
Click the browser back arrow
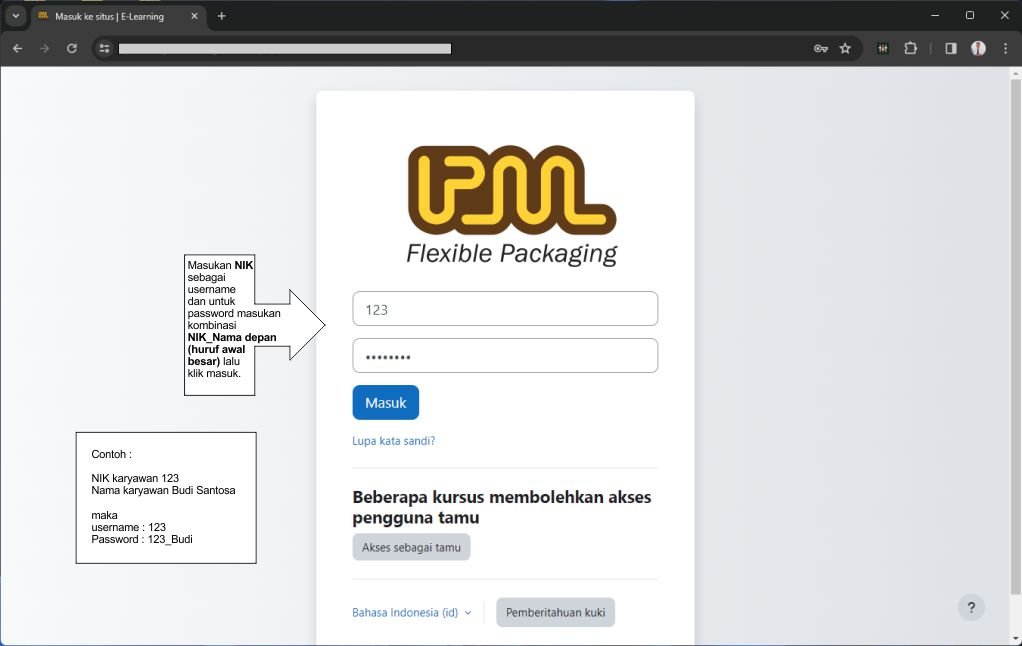click(17, 48)
